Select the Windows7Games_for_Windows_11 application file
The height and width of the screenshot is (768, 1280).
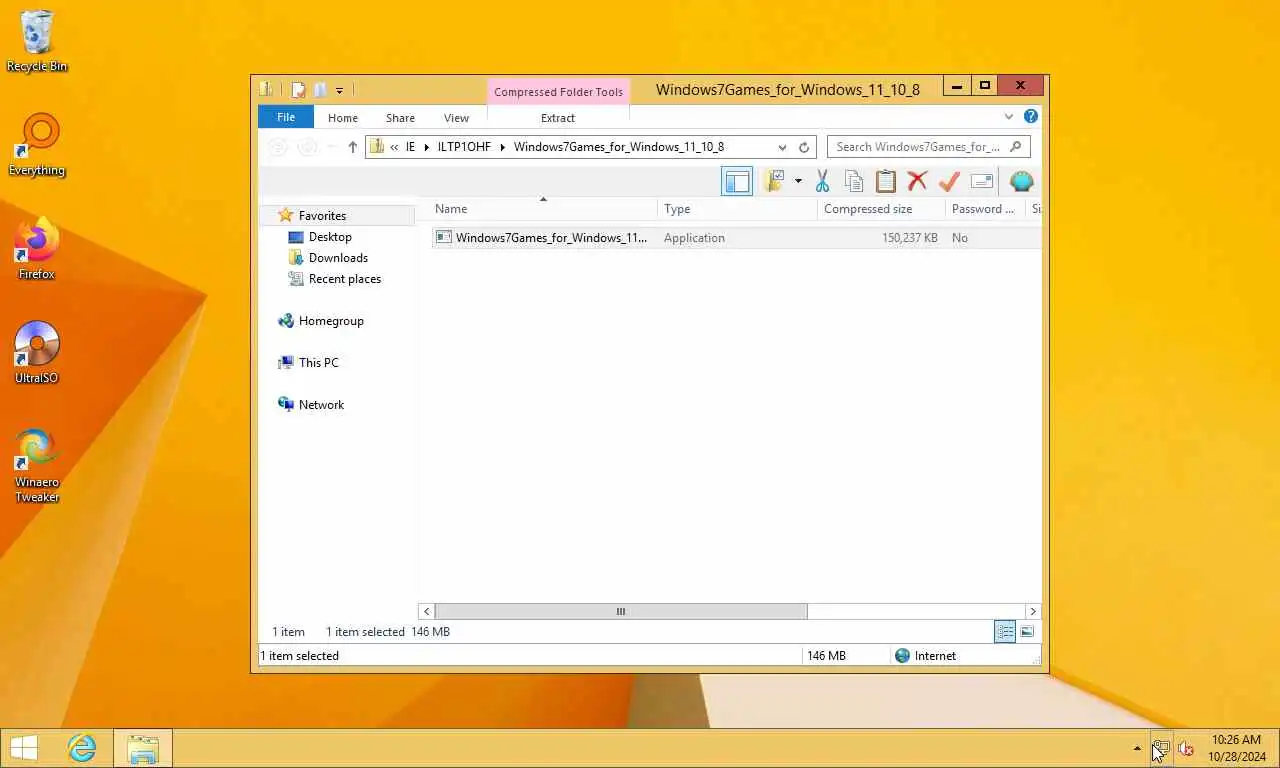pos(552,238)
